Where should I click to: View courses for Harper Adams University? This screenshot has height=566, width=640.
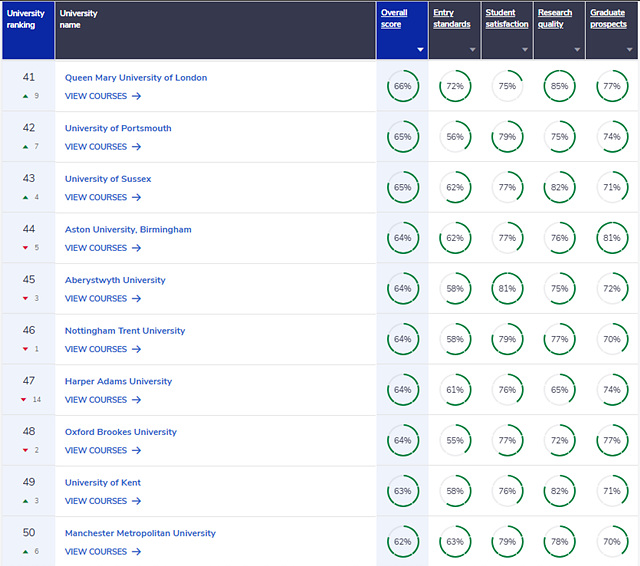pos(103,400)
